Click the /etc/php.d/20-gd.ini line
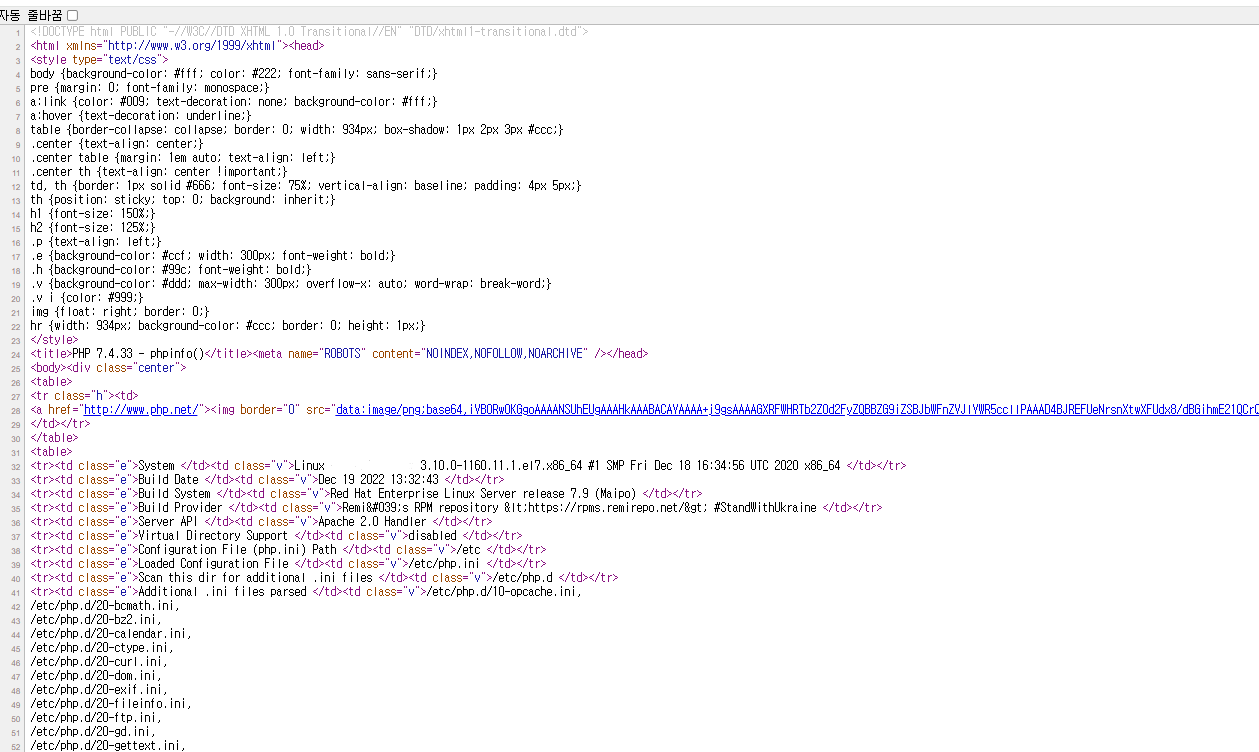The width and height of the screenshot is (1259, 752). pyautogui.click(x=93, y=732)
